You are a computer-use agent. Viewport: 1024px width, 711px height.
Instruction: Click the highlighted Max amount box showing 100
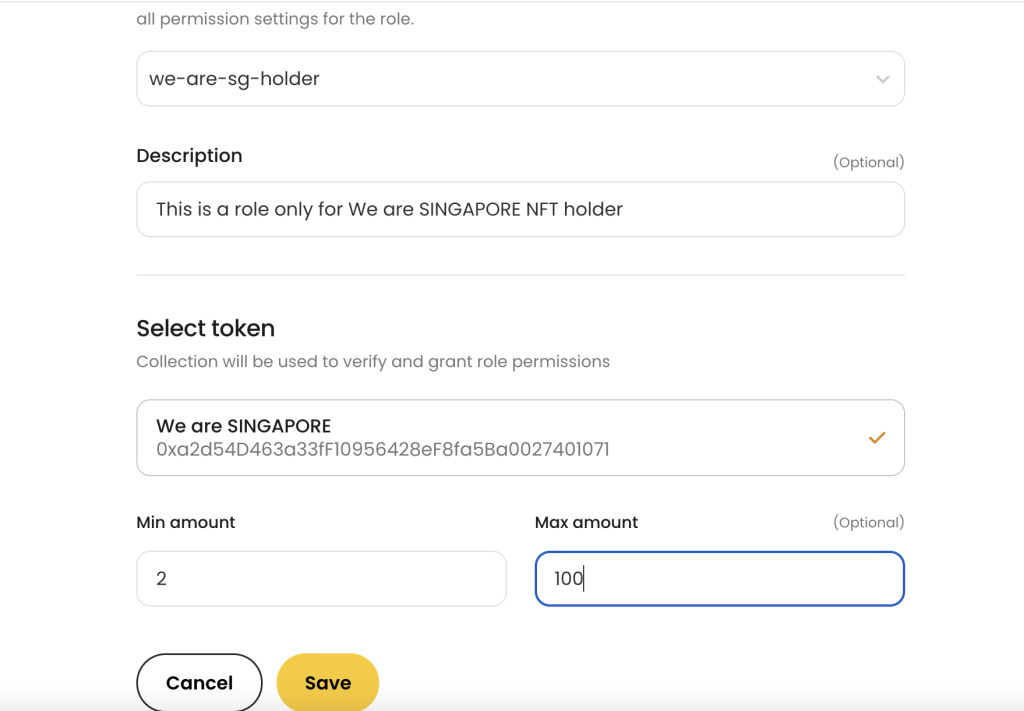pyautogui.click(x=718, y=578)
